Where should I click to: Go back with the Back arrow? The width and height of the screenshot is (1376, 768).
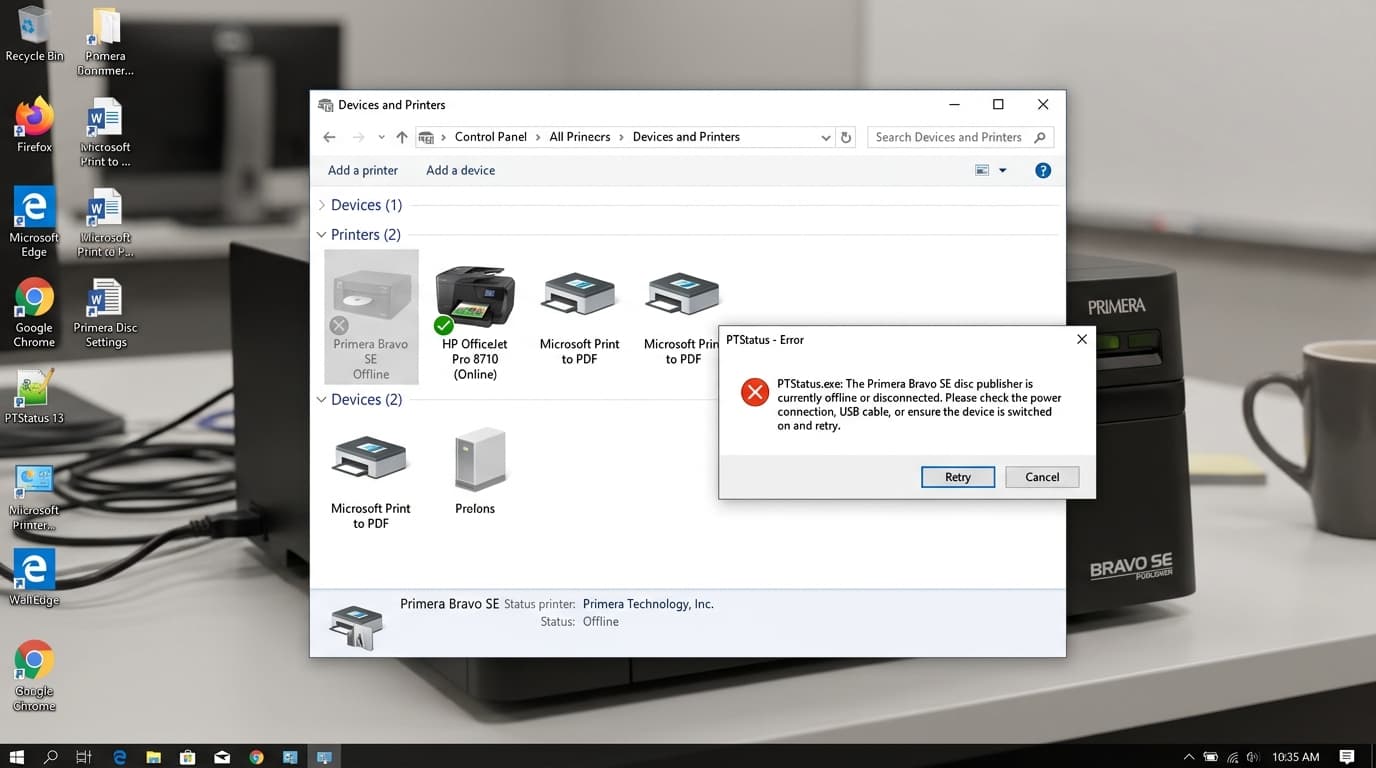[330, 137]
